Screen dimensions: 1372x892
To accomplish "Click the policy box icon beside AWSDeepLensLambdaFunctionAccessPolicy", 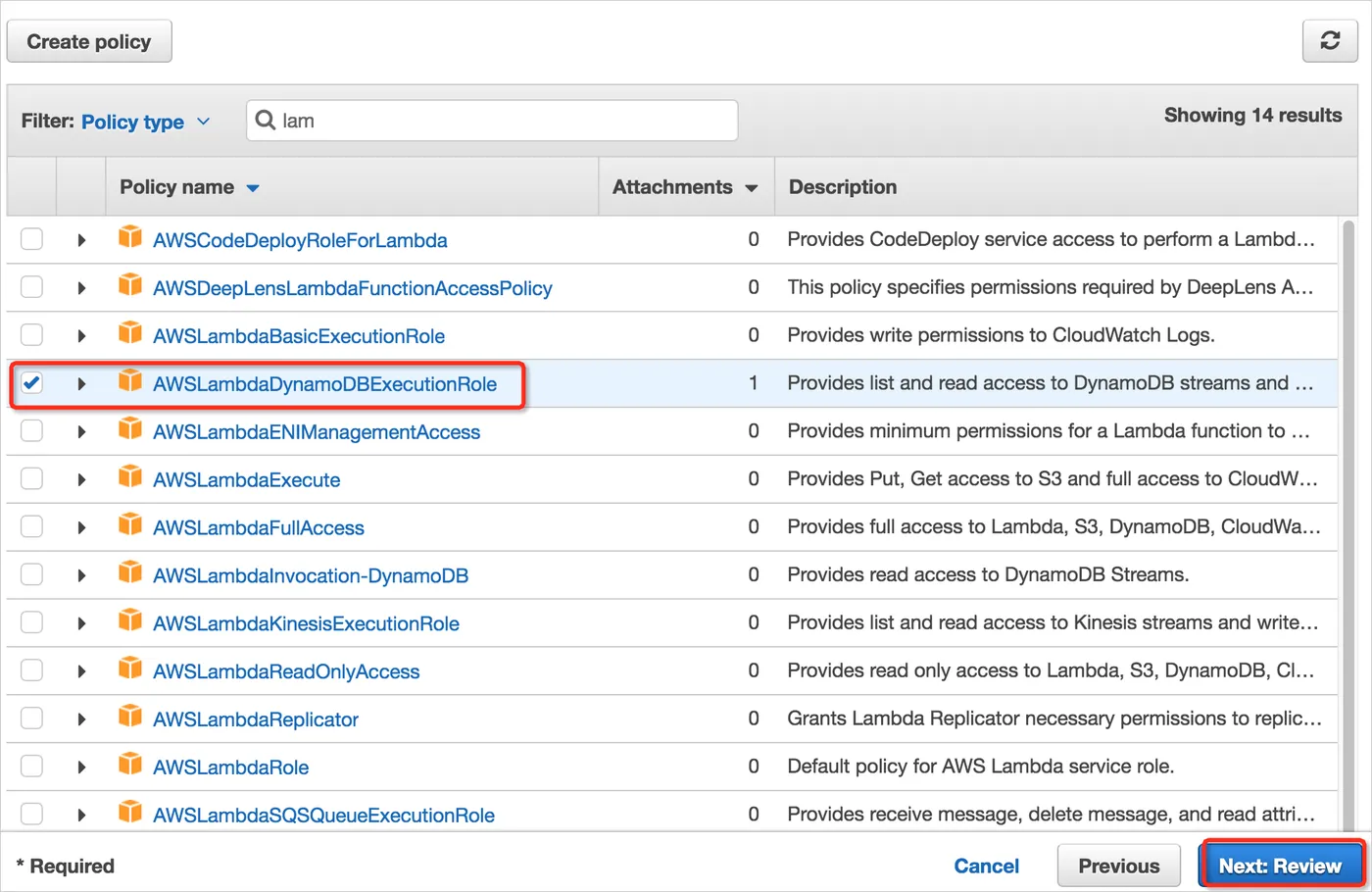I will click(x=130, y=286).
